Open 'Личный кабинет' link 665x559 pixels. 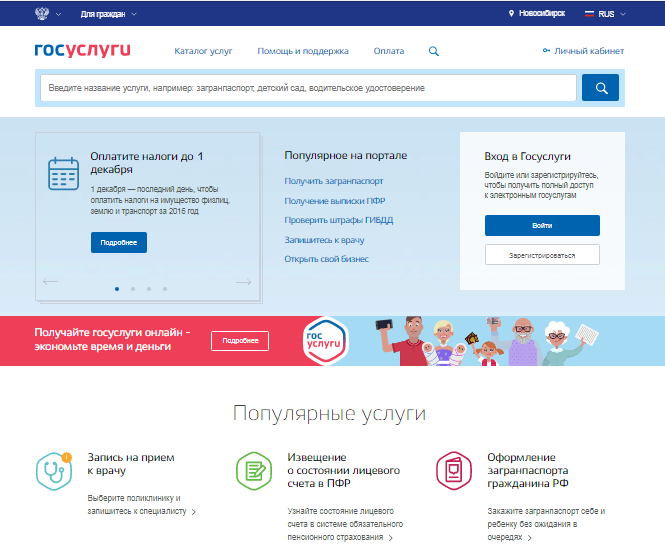click(x=589, y=51)
